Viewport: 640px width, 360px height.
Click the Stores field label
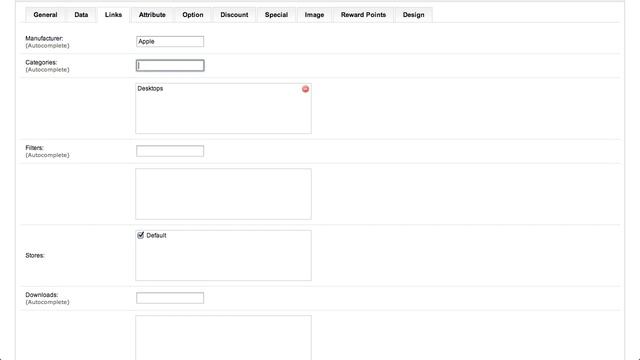[35, 256]
